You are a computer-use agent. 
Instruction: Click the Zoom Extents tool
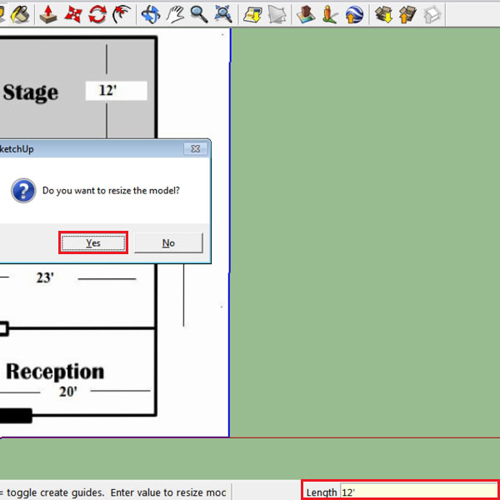coord(223,14)
